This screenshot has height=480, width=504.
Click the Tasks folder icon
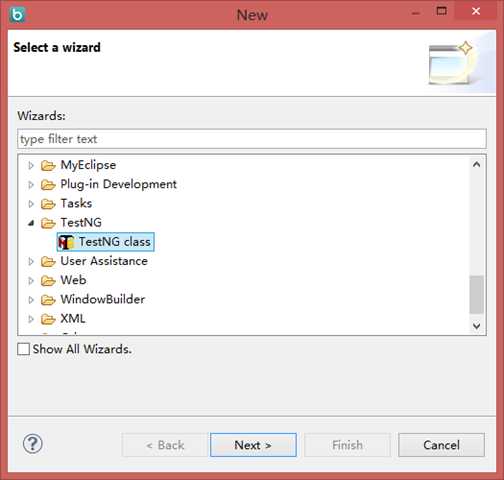click(x=48, y=204)
